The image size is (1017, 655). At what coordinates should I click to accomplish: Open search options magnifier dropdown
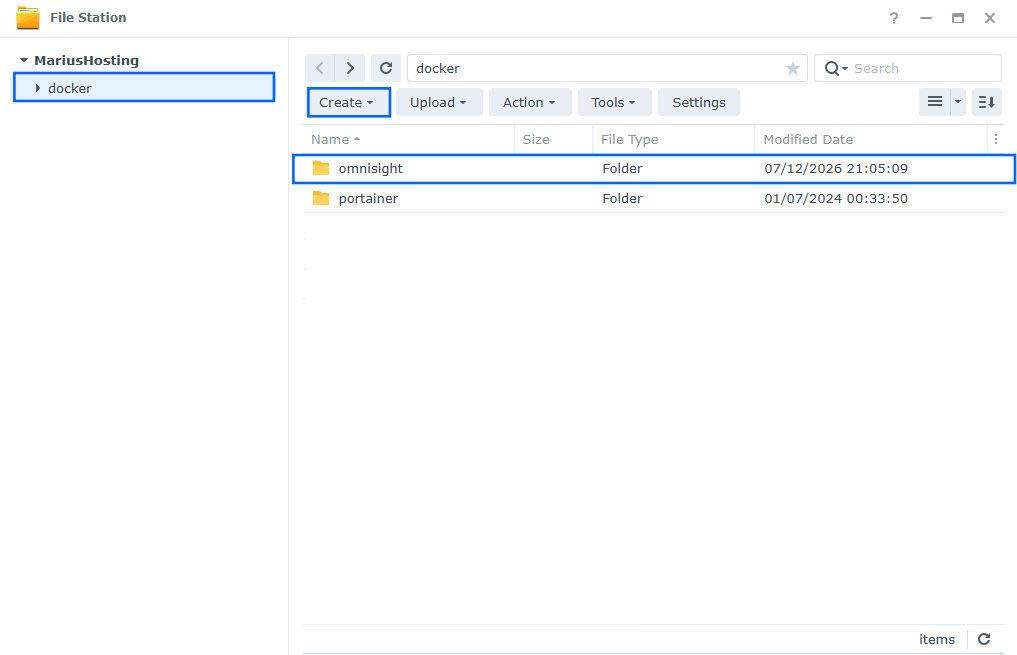pos(836,68)
